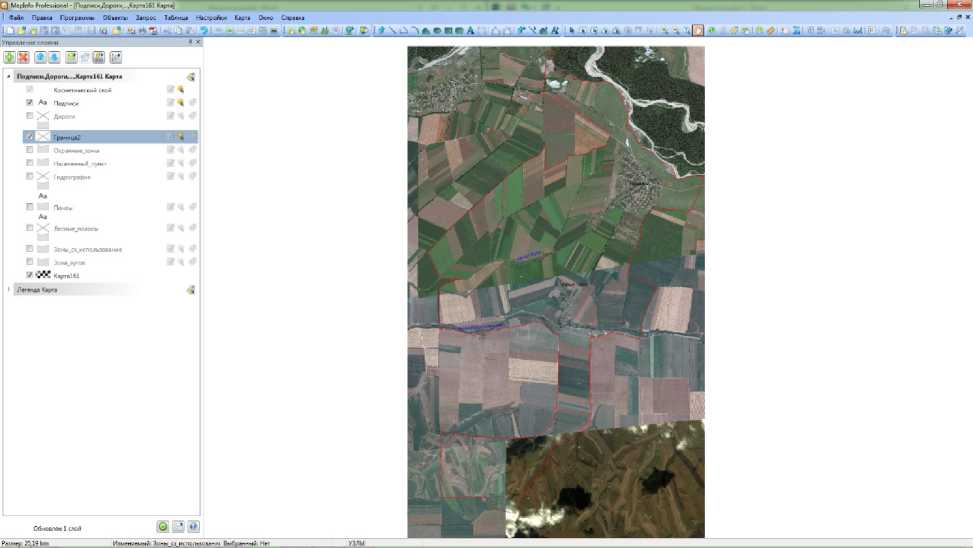Select the Зоны_с/х_использования layer name
Screen dimensions: 973x548
coord(88,249)
